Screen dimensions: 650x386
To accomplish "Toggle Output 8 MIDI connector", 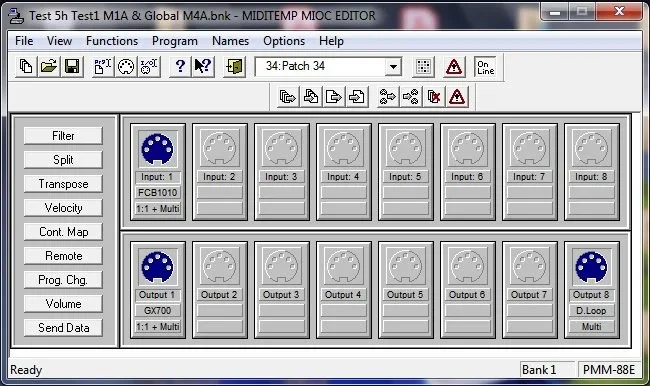I will 592,267.
